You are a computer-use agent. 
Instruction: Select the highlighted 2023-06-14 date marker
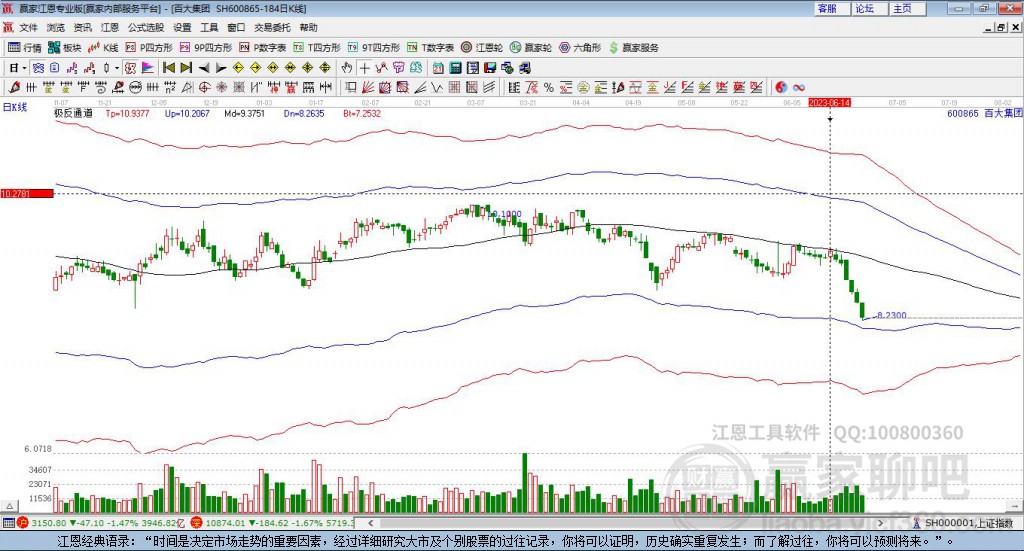click(829, 102)
